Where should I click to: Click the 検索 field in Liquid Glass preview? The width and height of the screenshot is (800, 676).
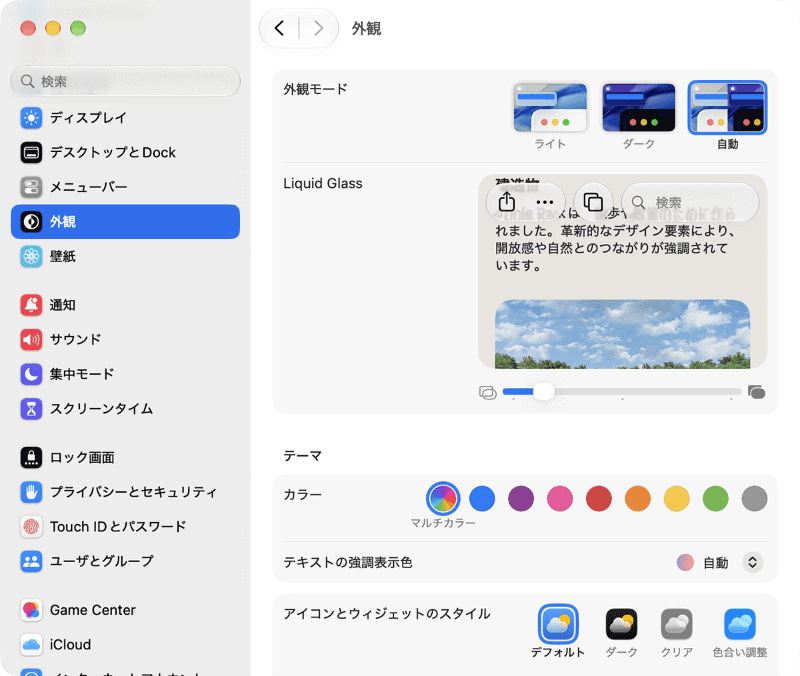[x=690, y=203]
